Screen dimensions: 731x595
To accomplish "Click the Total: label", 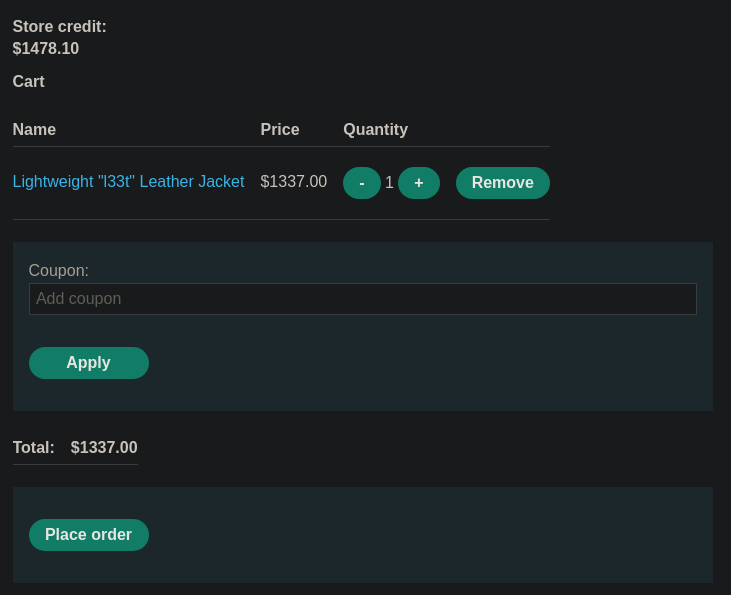I will point(34,448).
